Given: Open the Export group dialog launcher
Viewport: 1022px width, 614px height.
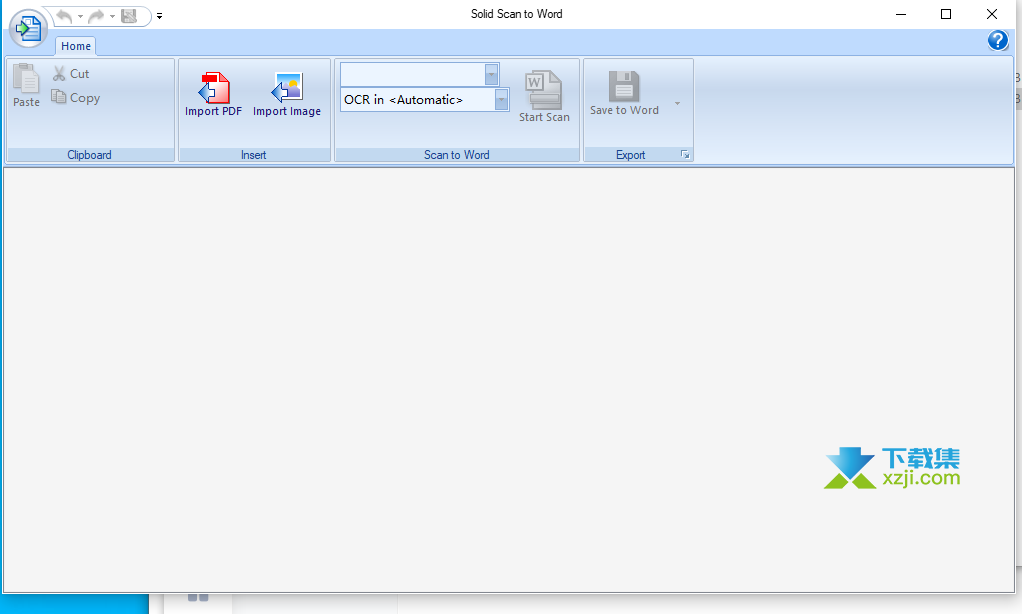Looking at the screenshot, I should tap(685, 154).
